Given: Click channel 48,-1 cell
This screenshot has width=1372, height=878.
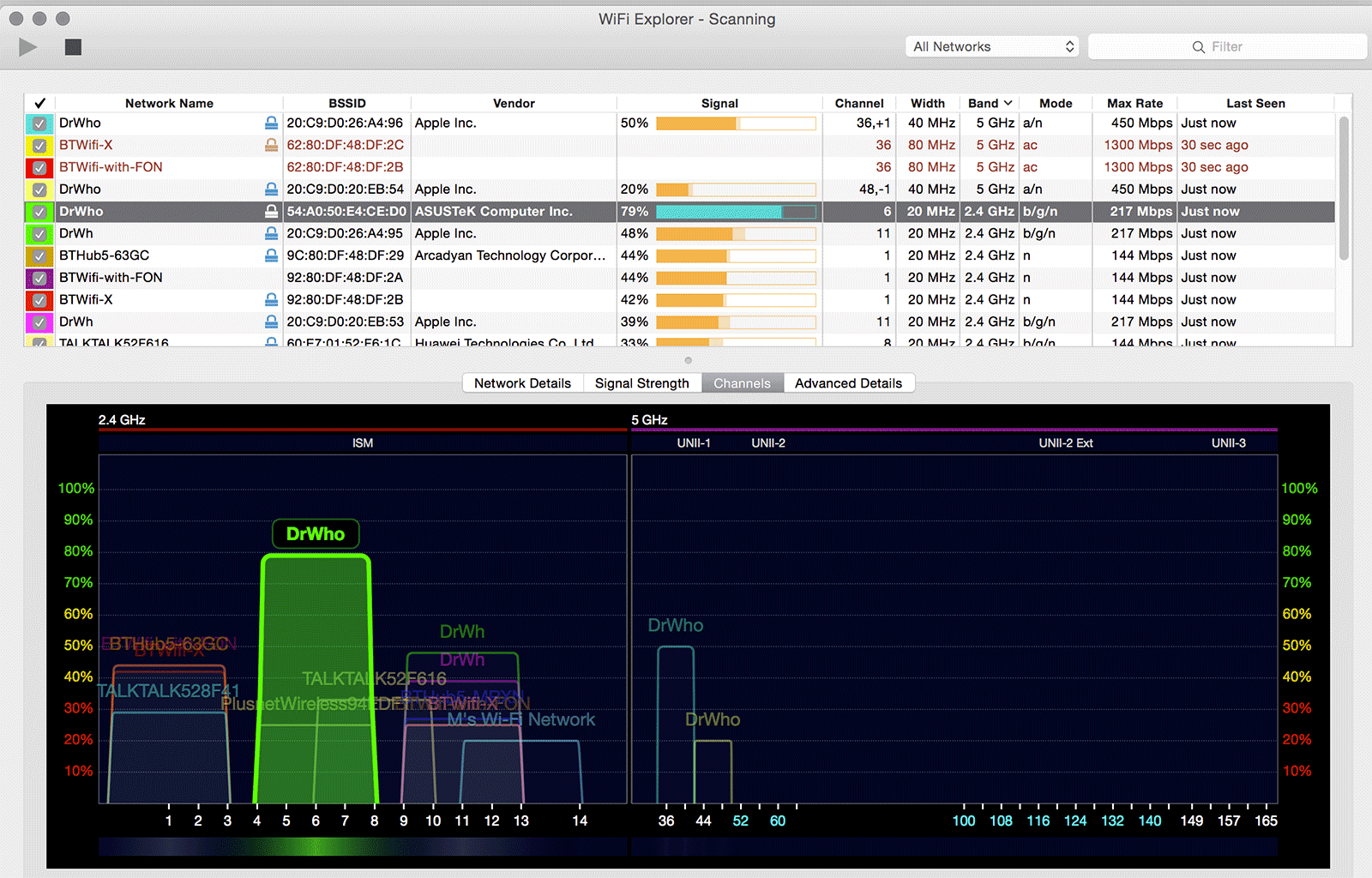Looking at the screenshot, I should tap(858, 189).
